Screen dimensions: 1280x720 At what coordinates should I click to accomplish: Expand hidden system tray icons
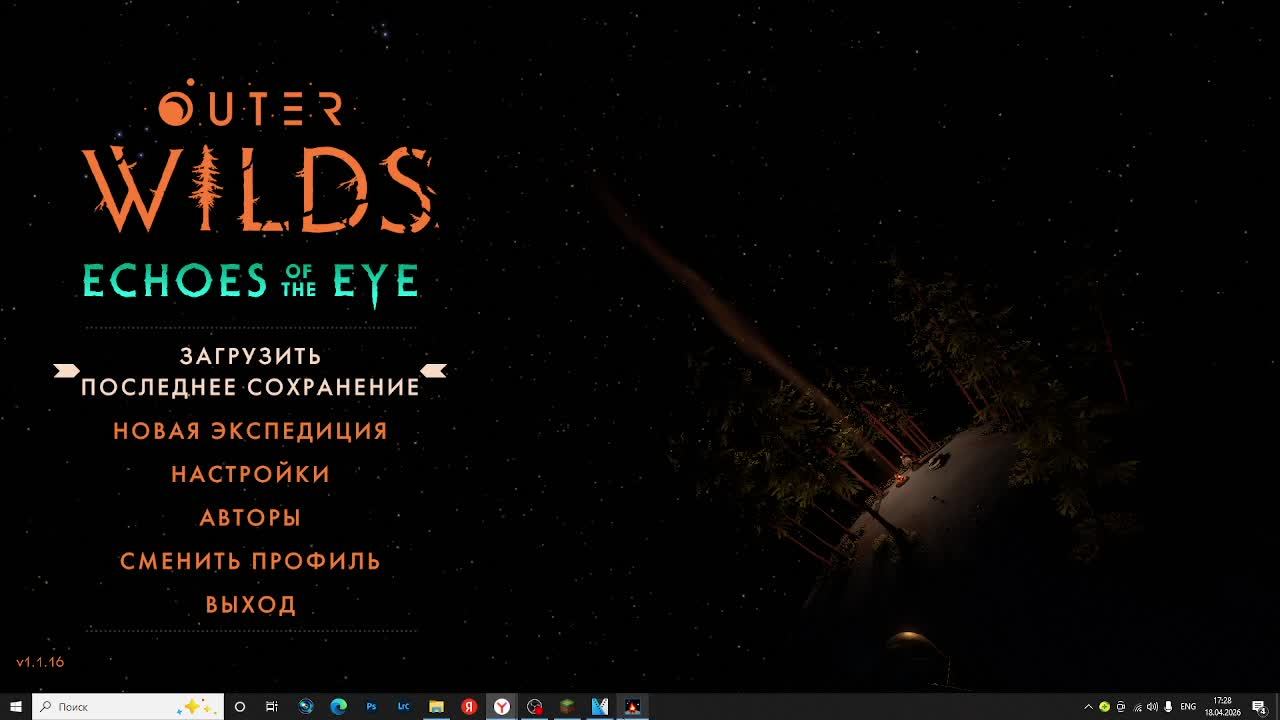click(1088, 706)
